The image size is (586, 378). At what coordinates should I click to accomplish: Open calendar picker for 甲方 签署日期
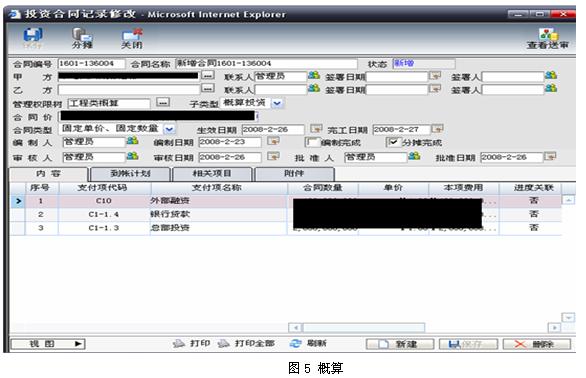[435, 76]
